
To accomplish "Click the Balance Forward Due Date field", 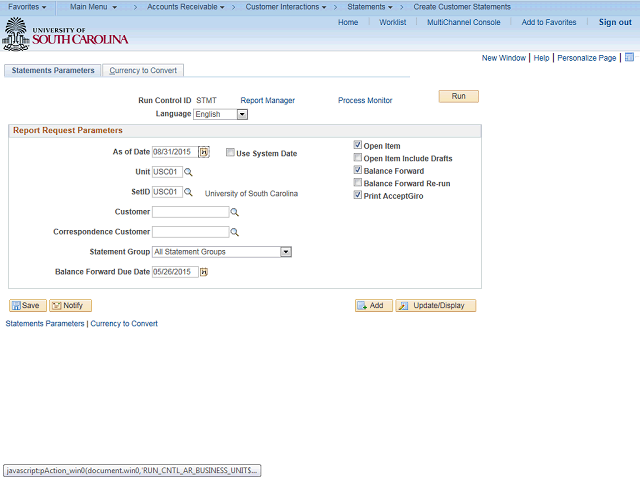I will tap(175, 272).
